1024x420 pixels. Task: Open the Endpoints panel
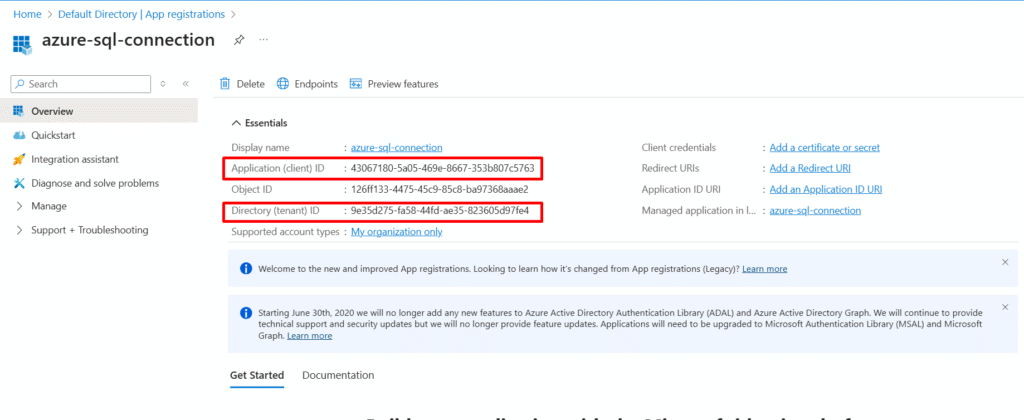tap(308, 84)
